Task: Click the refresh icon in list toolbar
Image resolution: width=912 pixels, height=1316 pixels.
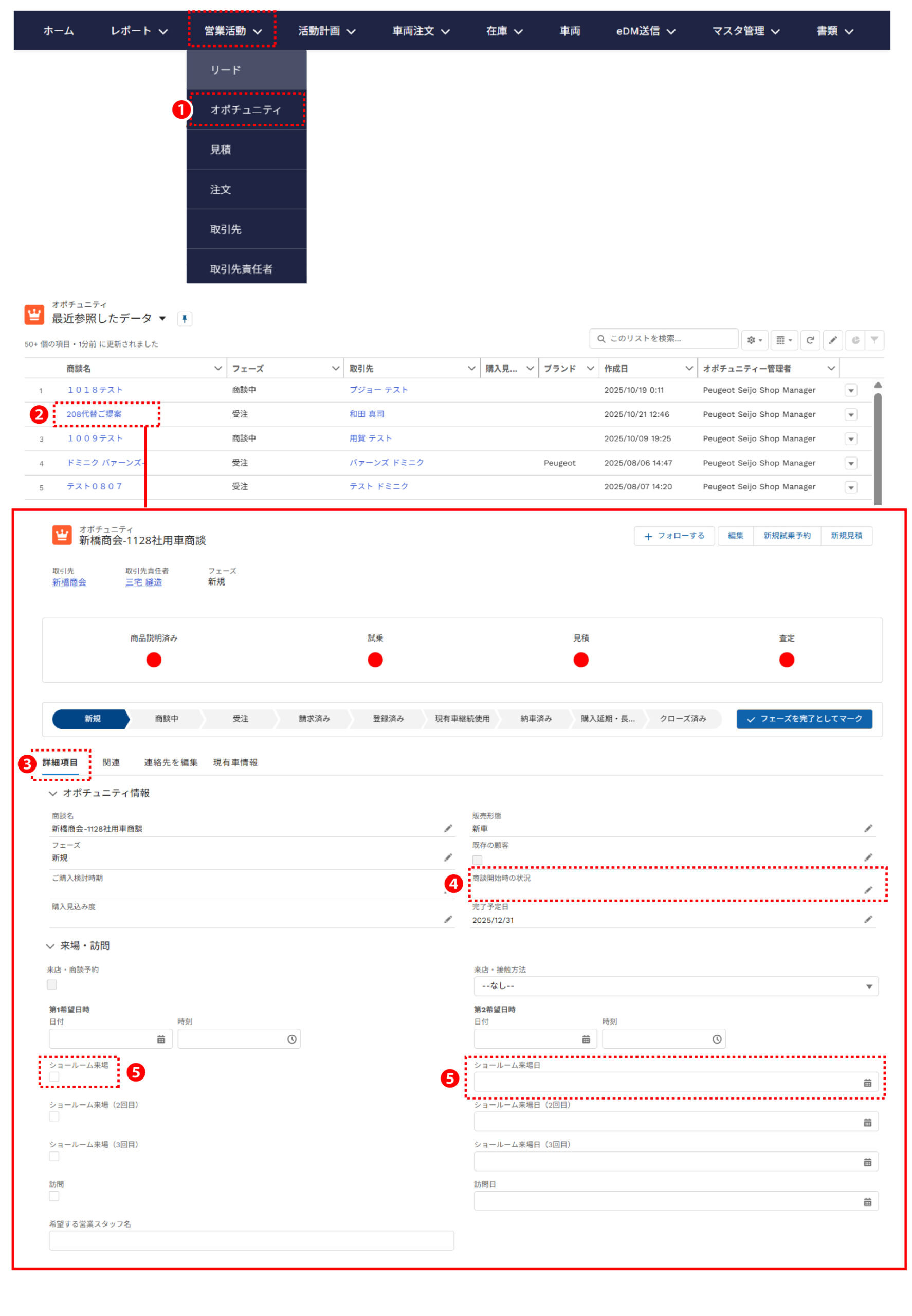Action: pos(810,340)
